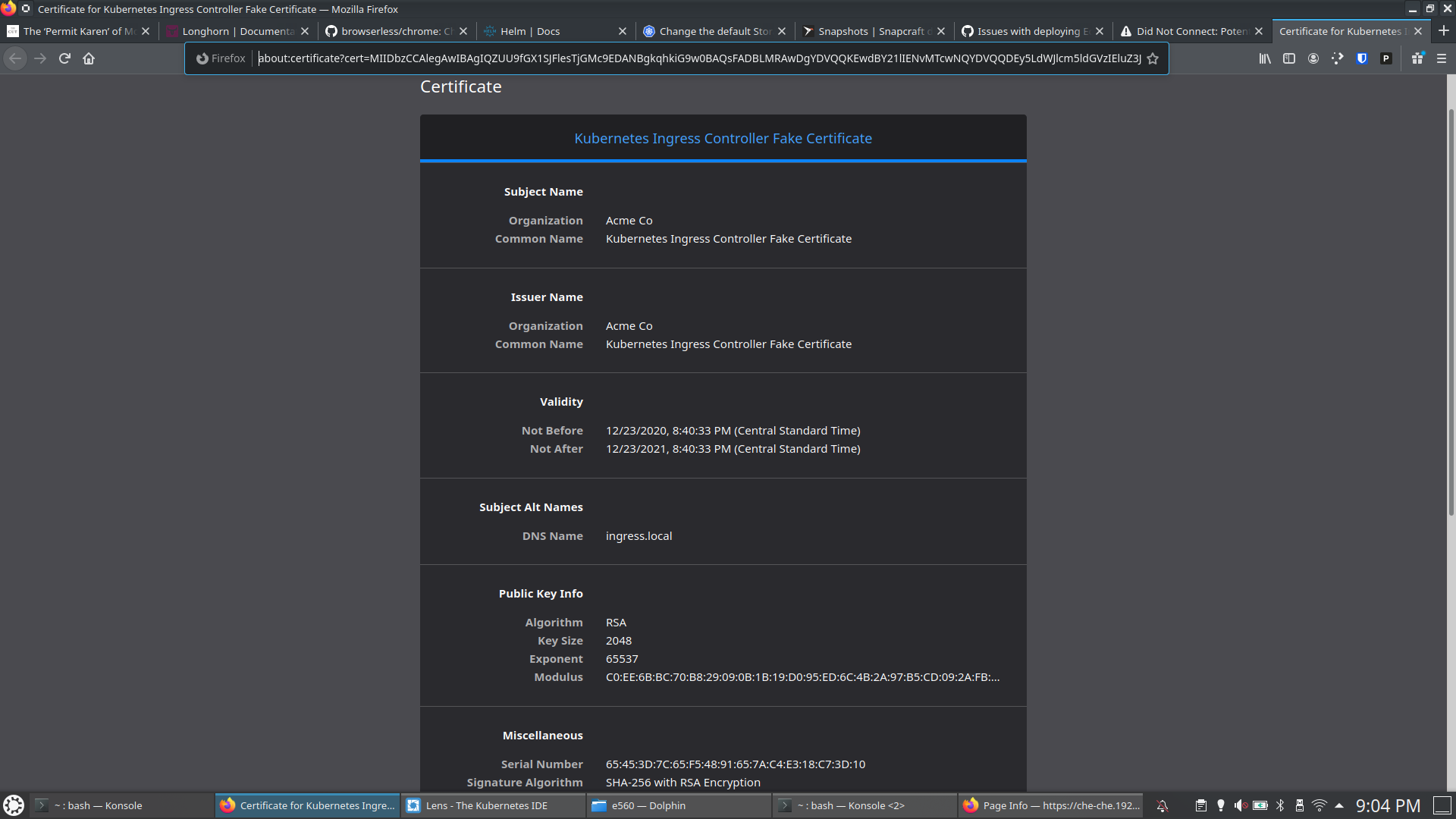Expand the hidden system tray icons
The width and height of the screenshot is (1456, 819).
(1339, 805)
